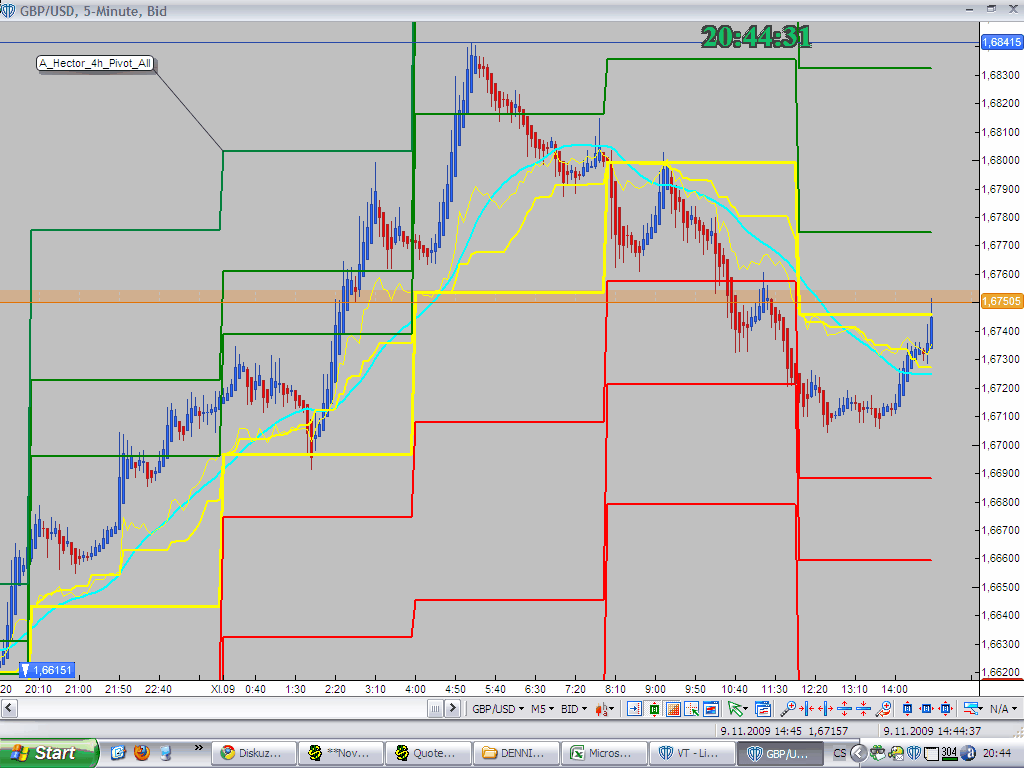Click the 1,68415 price label on axis
Viewport: 1024px width, 768px height.
click(x=1002, y=42)
